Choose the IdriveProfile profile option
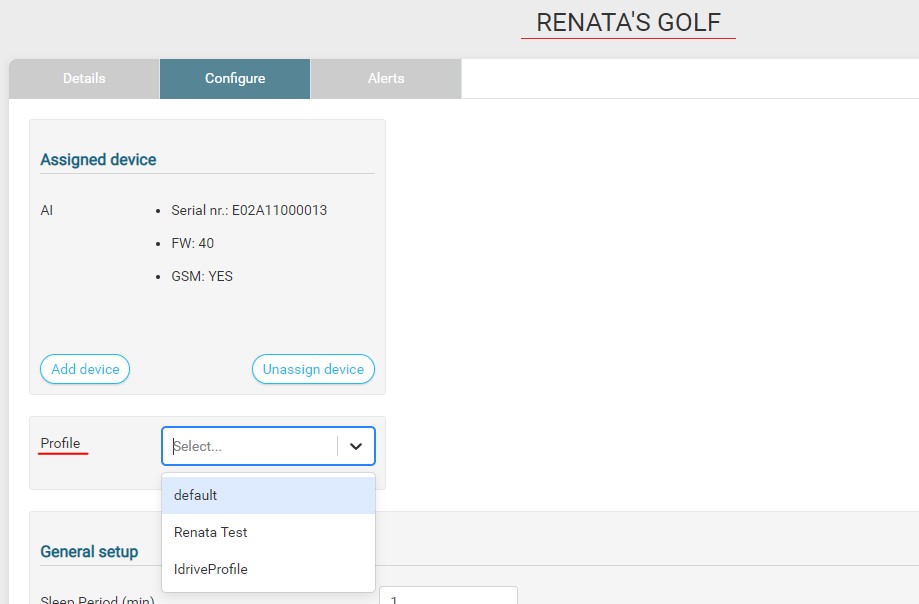The height and width of the screenshot is (604, 919). point(268,569)
